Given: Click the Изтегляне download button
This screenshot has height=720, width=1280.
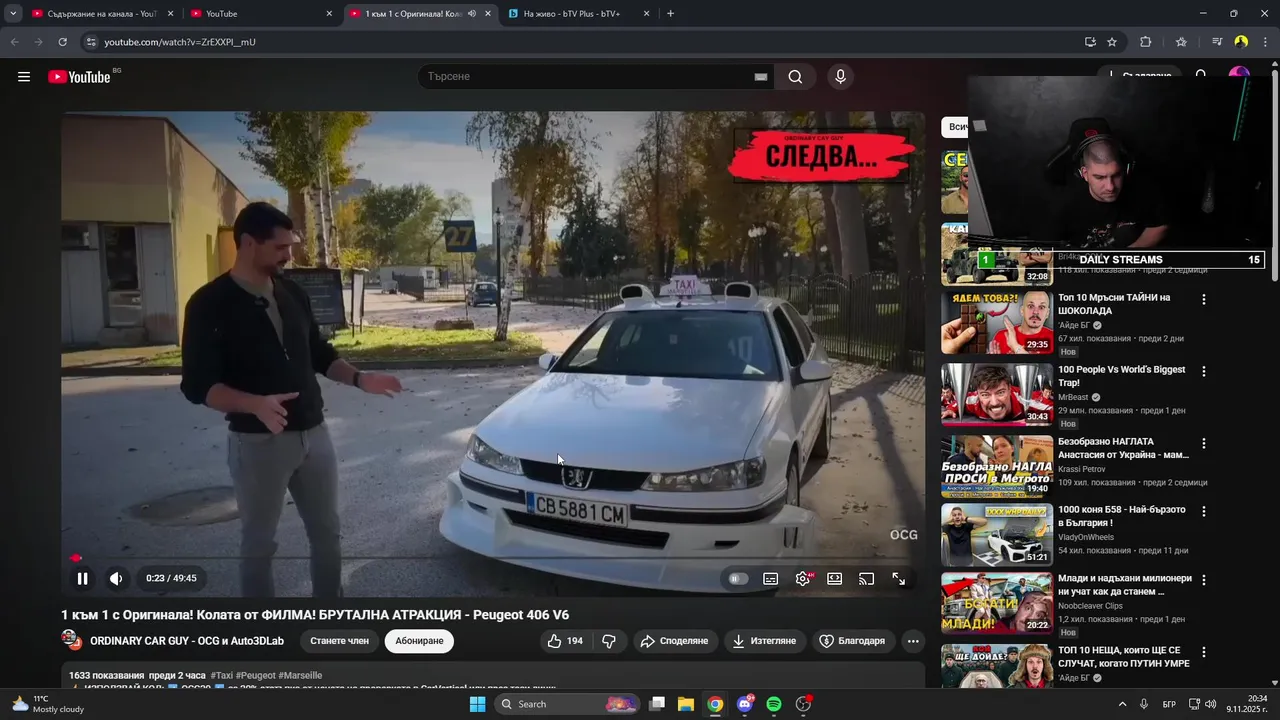Looking at the screenshot, I should click(x=764, y=641).
